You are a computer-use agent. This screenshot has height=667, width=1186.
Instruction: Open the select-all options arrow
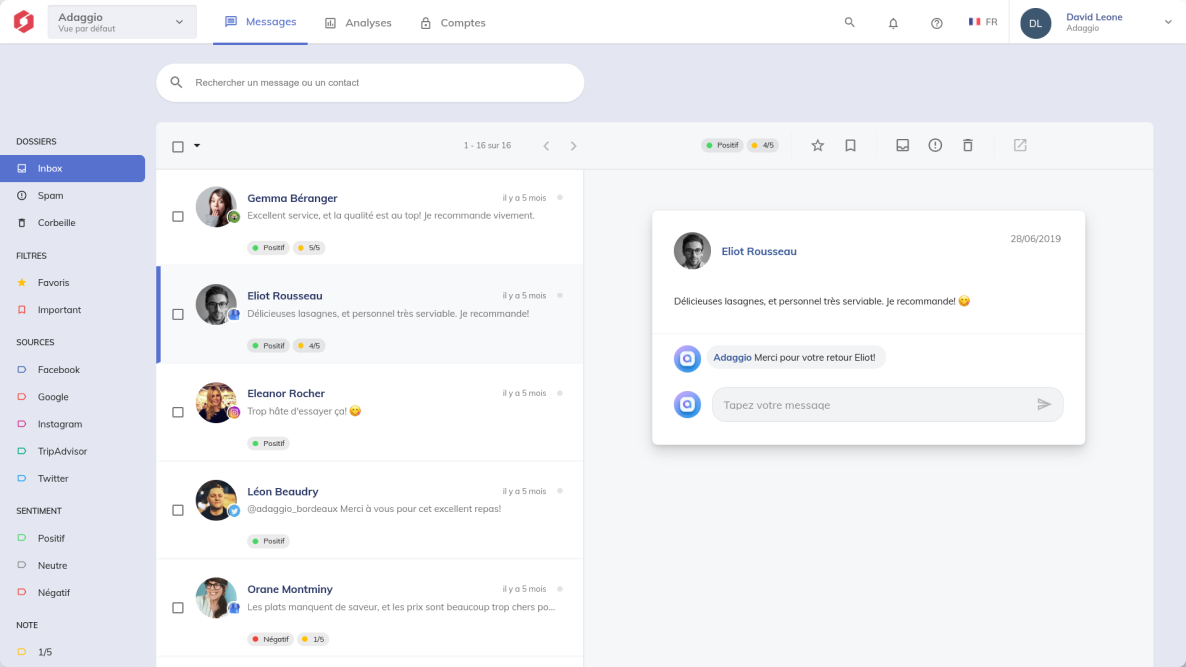(x=197, y=145)
